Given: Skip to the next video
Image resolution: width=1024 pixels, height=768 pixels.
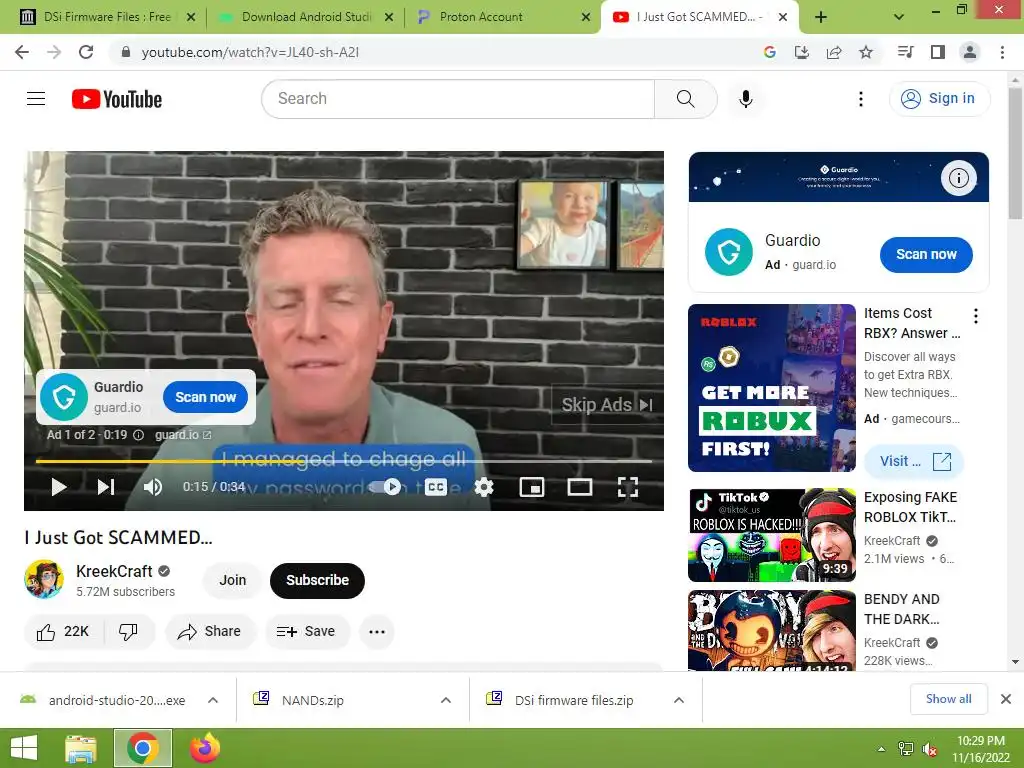Looking at the screenshot, I should click(x=106, y=487).
